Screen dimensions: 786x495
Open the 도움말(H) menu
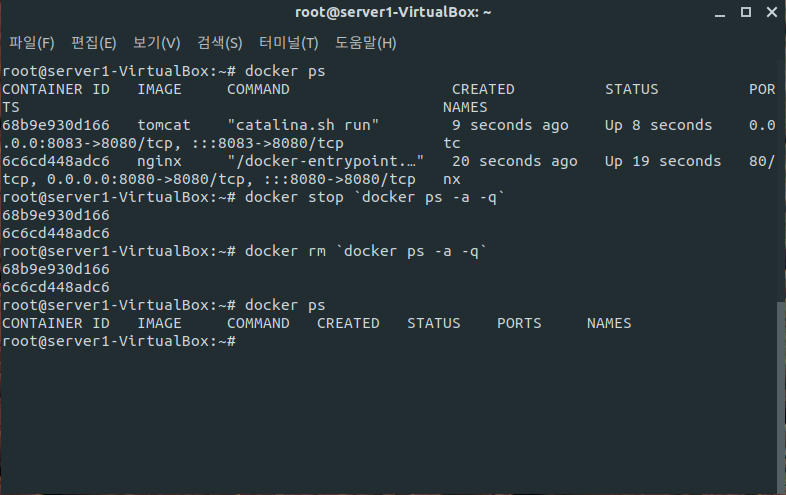pyautogui.click(x=365, y=43)
